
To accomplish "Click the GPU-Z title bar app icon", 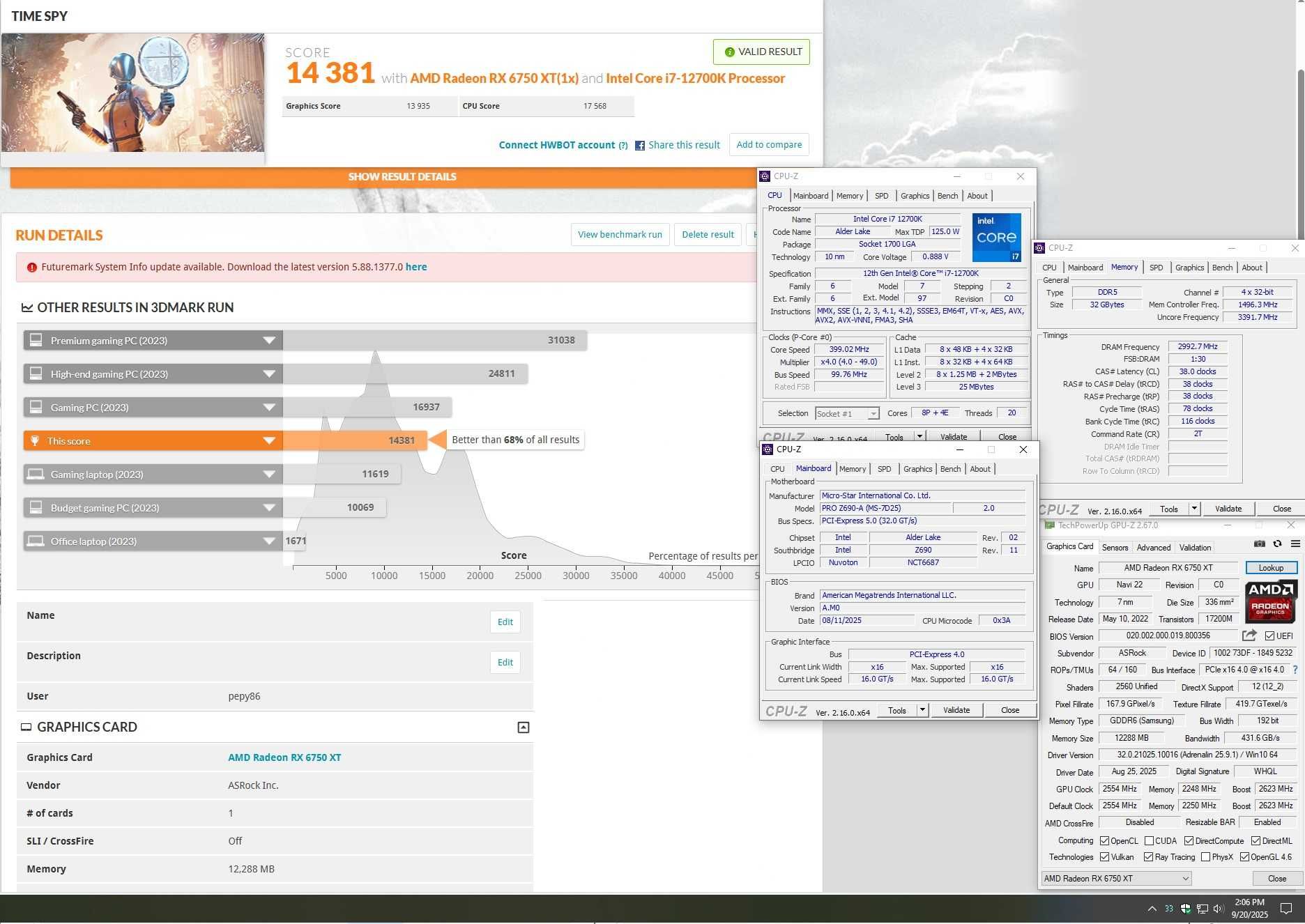I will click(1049, 525).
